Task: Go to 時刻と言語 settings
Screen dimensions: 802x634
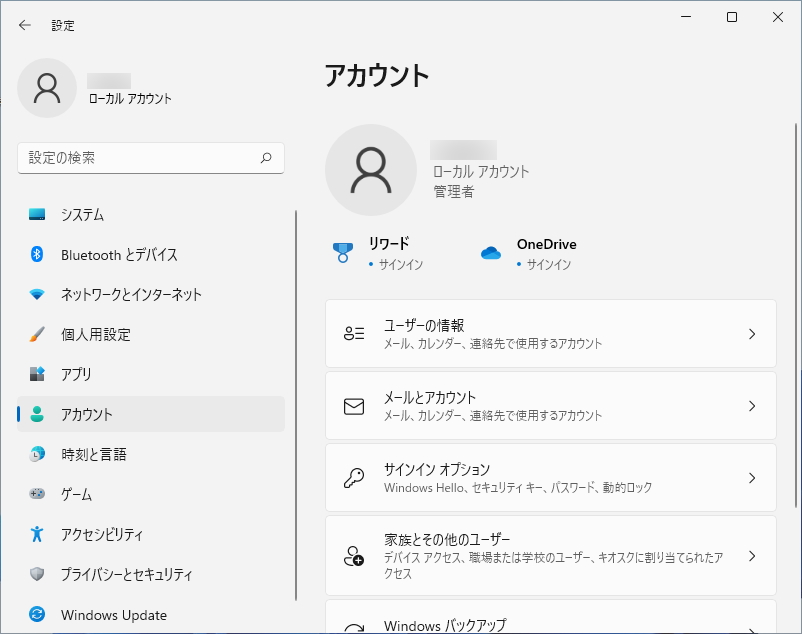Action: [x=151, y=454]
